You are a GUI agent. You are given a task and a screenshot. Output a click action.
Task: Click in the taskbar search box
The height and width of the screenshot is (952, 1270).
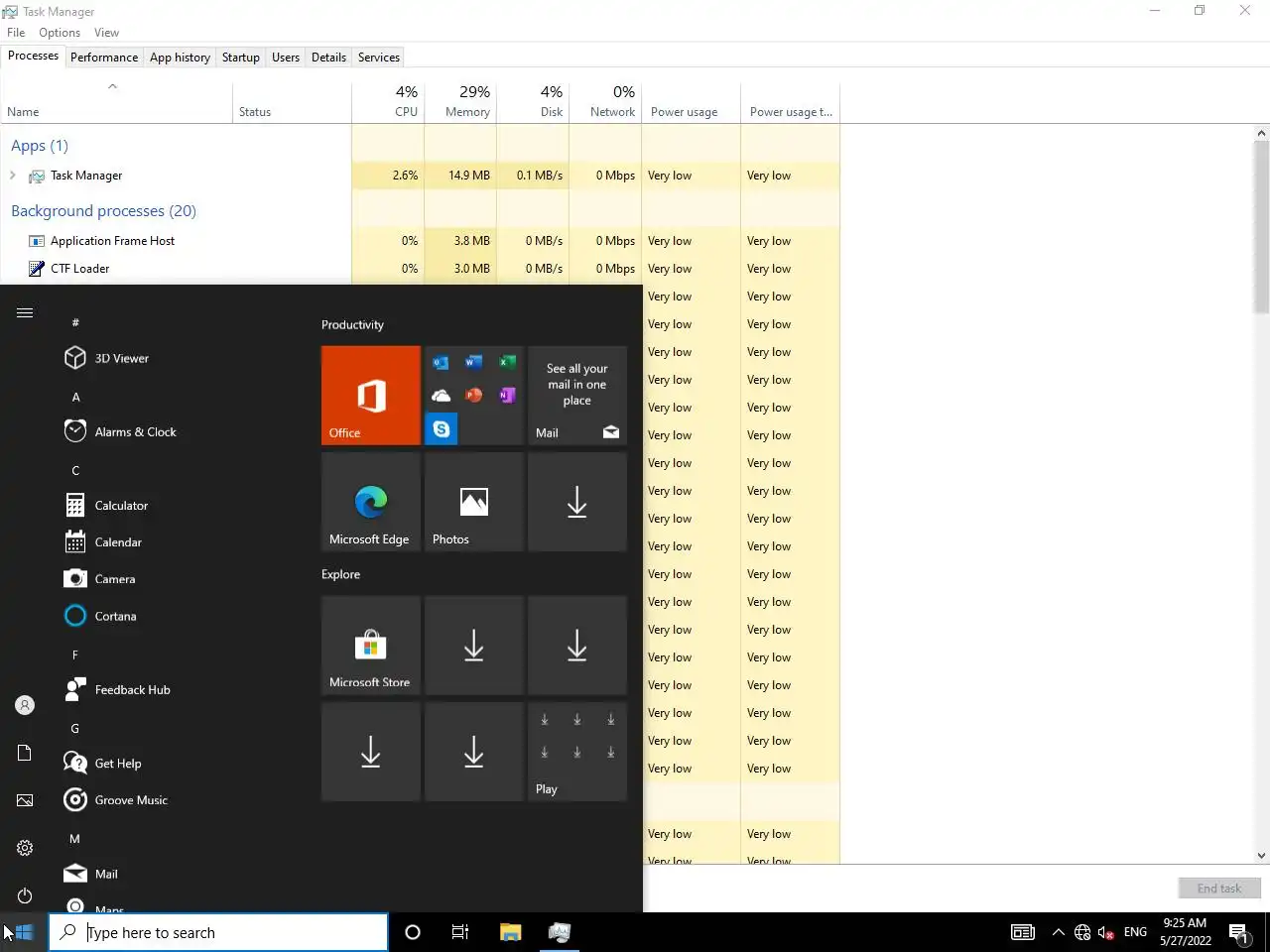coord(219,932)
